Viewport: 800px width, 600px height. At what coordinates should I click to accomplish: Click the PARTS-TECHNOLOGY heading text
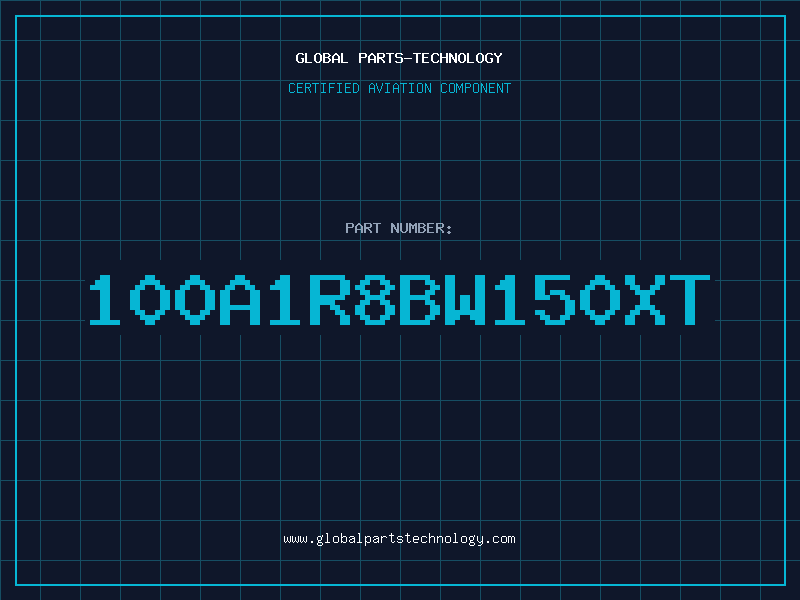pyautogui.click(x=430, y=58)
